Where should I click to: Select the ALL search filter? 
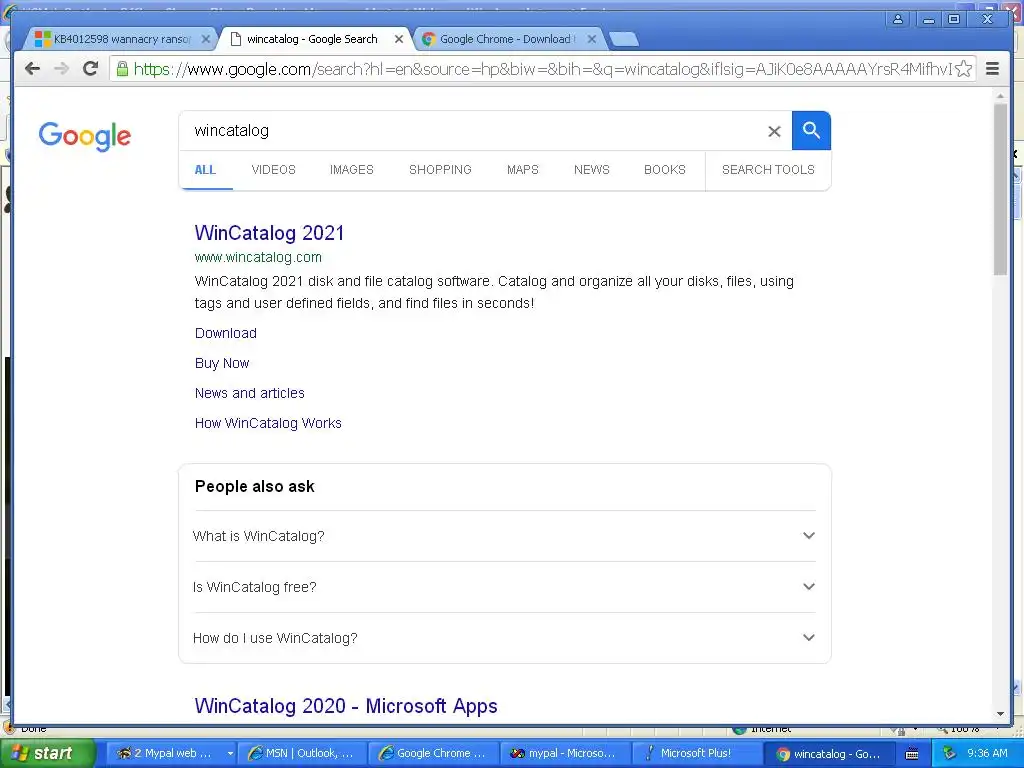coord(205,170)
